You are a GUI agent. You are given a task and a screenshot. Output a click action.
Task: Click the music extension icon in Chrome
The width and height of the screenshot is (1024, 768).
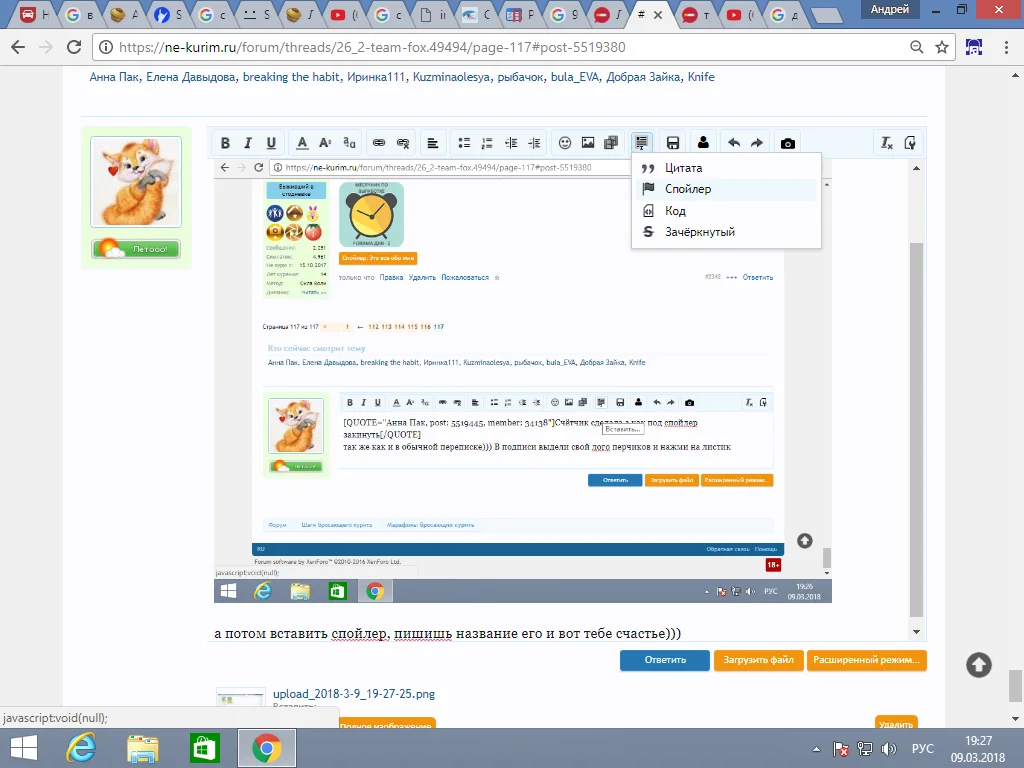pos(974,47)
